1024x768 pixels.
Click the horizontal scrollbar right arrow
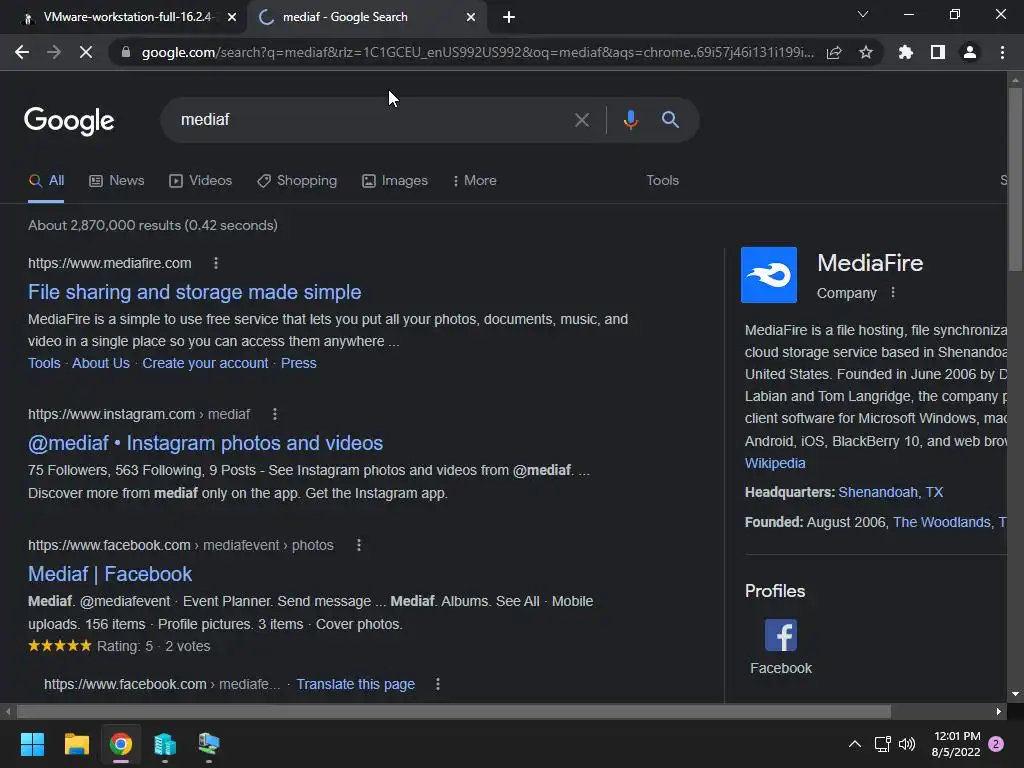(x=999, y=711)
